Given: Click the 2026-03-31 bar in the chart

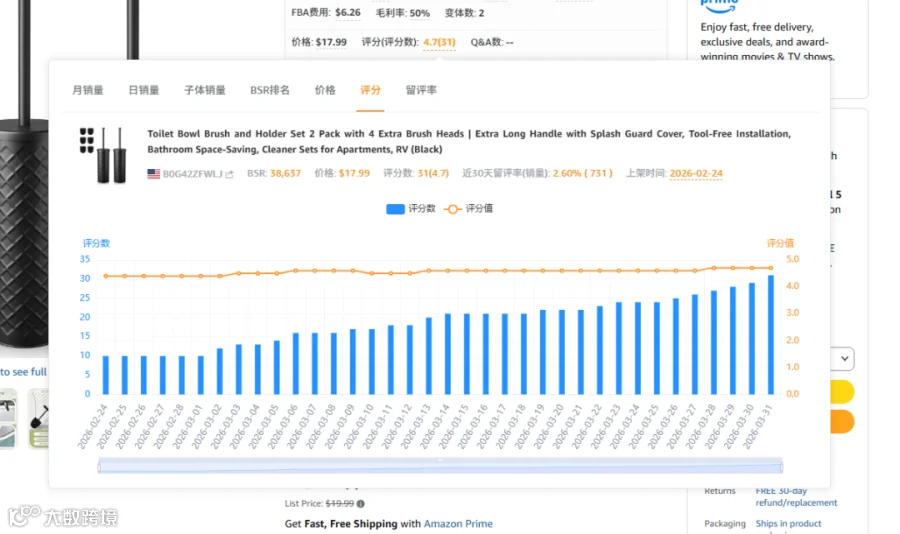Looking at the screenshot, I should (771, 335).
